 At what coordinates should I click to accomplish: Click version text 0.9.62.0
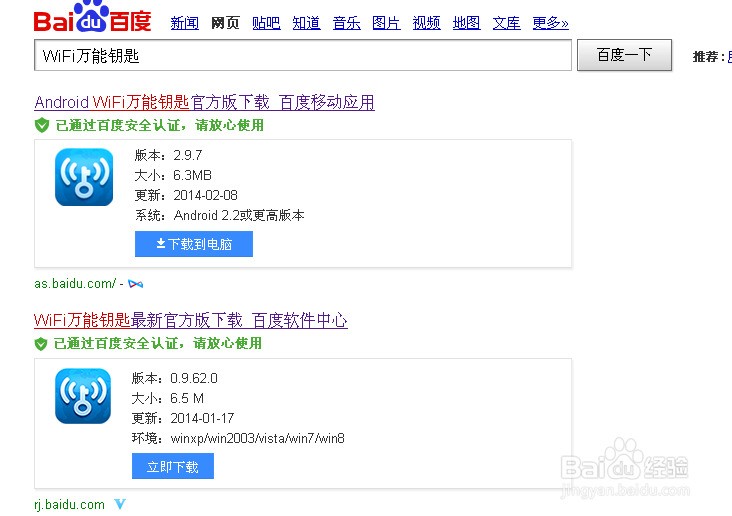tap(194, 378)
